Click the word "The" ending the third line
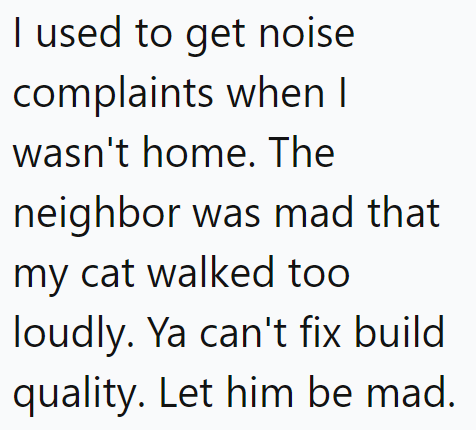The height and width of the screenshot is (430, 476). (301, 151)
